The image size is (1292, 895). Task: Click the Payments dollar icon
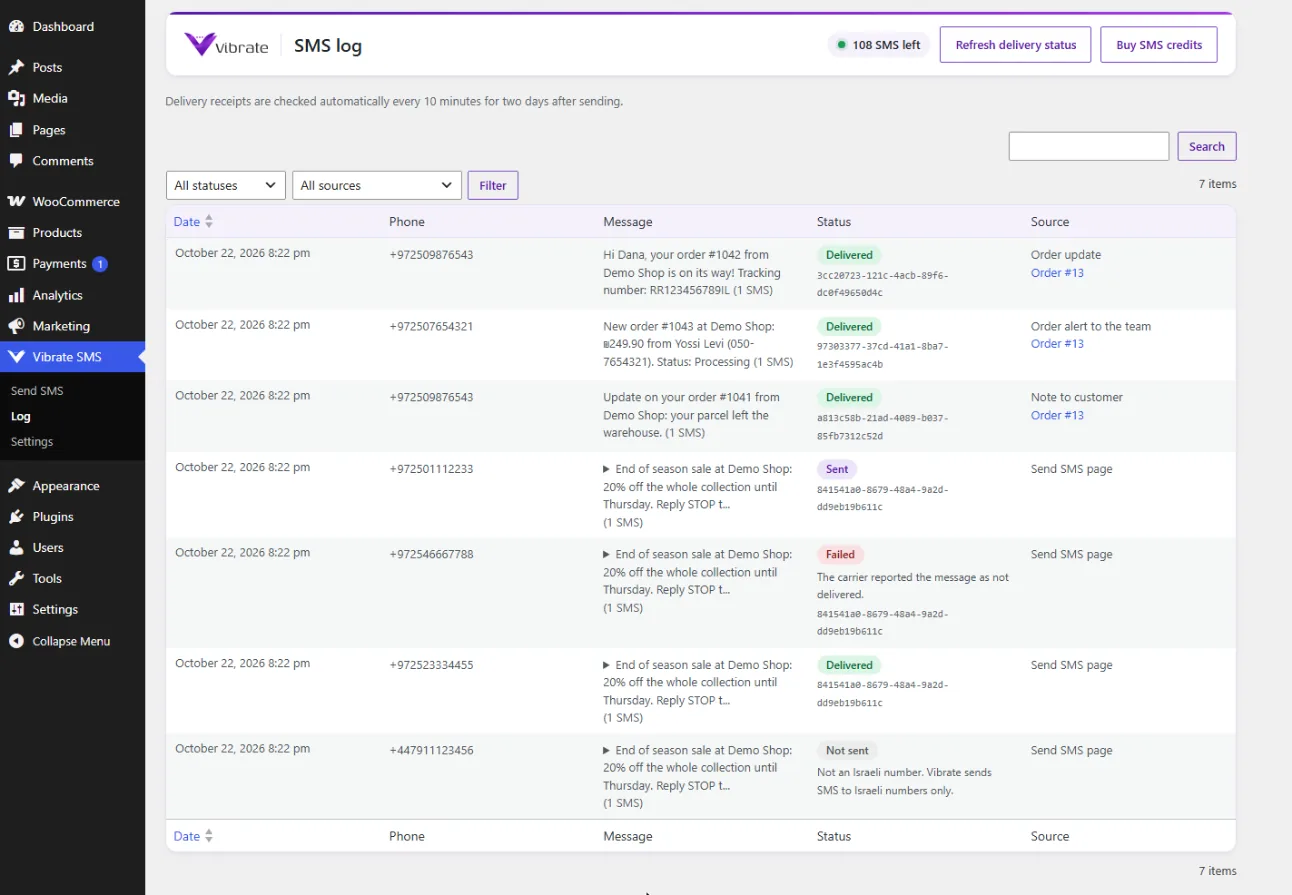click(x=16, y=264)
